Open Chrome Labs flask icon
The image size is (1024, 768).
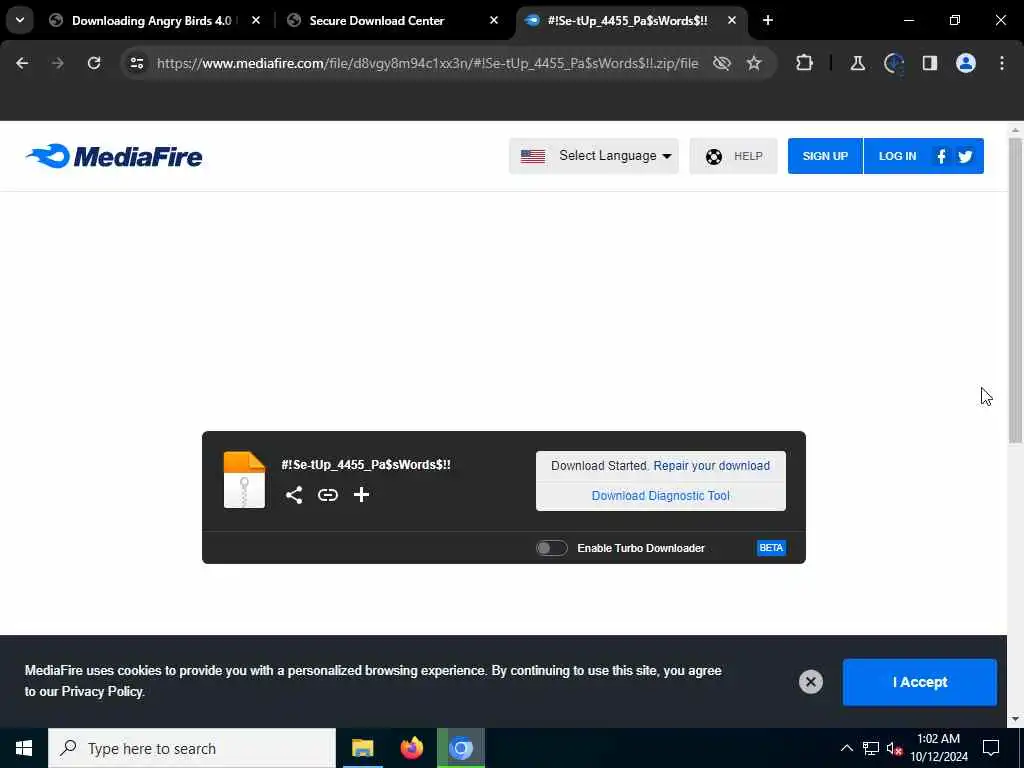857,63
